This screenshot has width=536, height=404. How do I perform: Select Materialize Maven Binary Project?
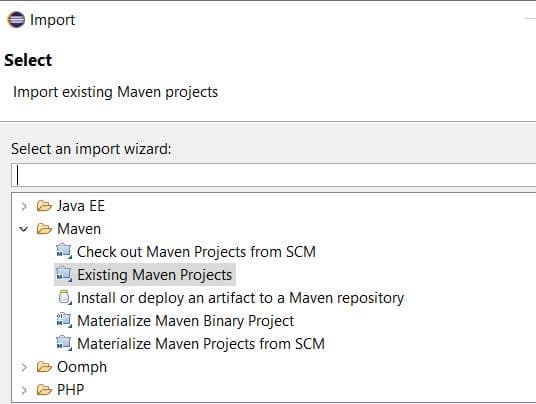point(186,321)
